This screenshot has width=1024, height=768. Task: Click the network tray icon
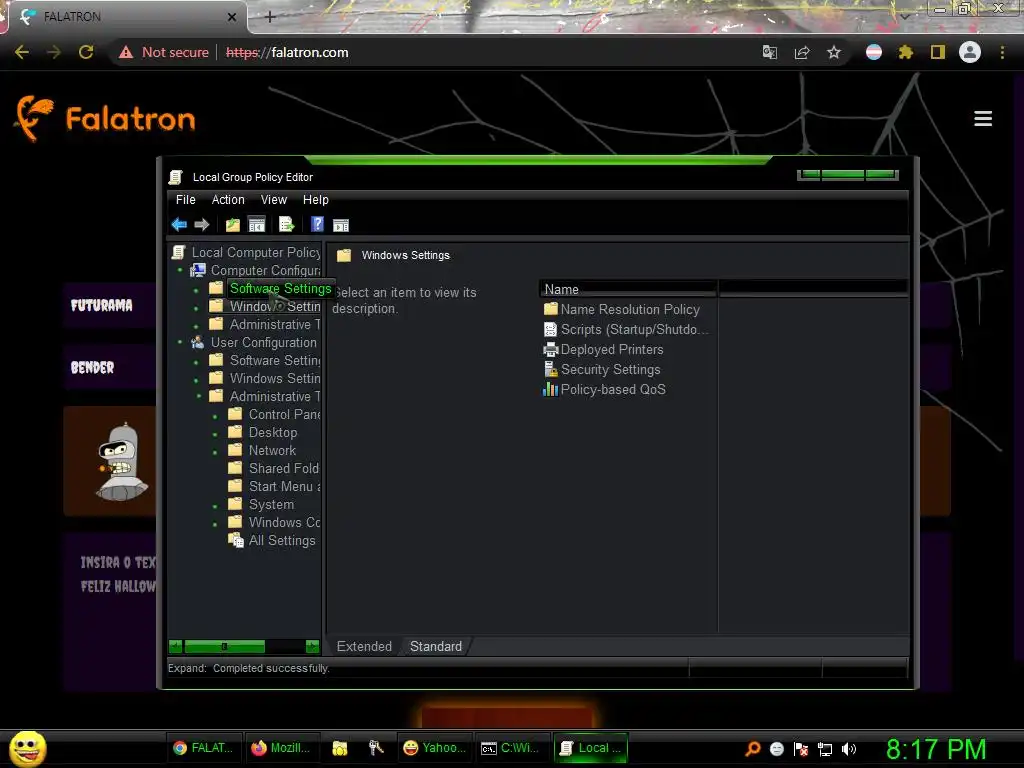(x=825, y=749)
